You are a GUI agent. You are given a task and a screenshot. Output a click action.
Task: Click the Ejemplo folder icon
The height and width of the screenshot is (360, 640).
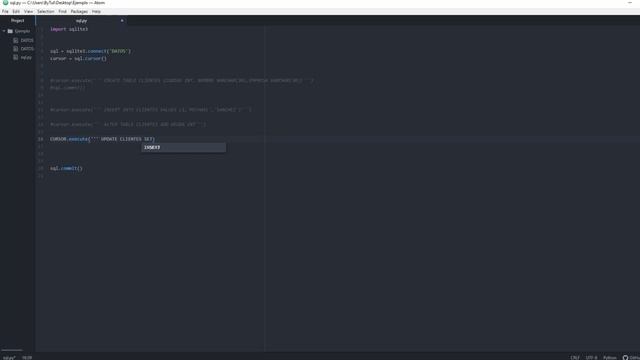click(10, 31)
